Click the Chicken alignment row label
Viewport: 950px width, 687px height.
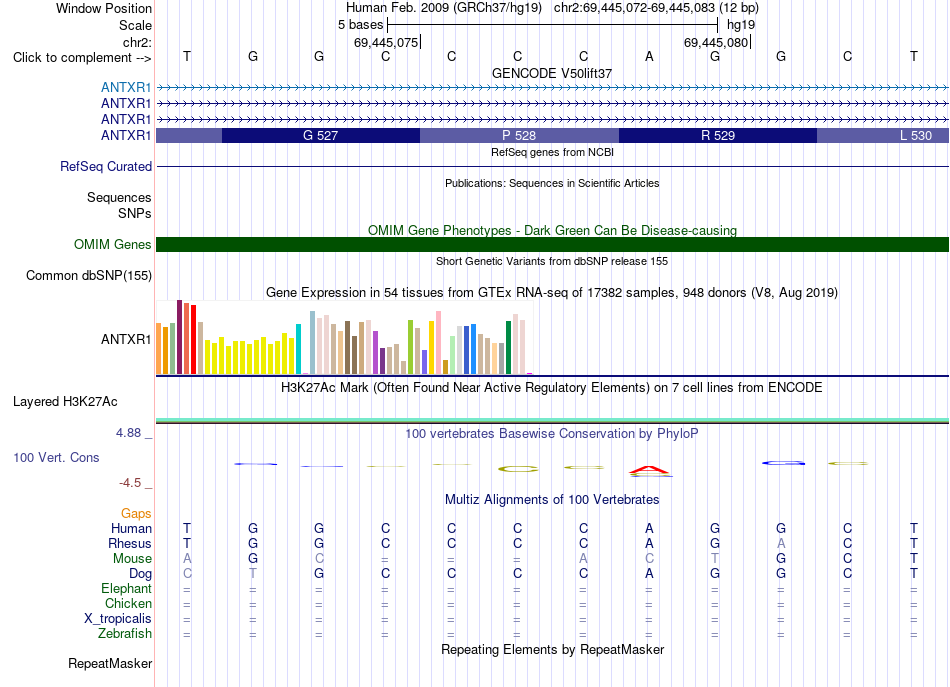tap(128, 603)
